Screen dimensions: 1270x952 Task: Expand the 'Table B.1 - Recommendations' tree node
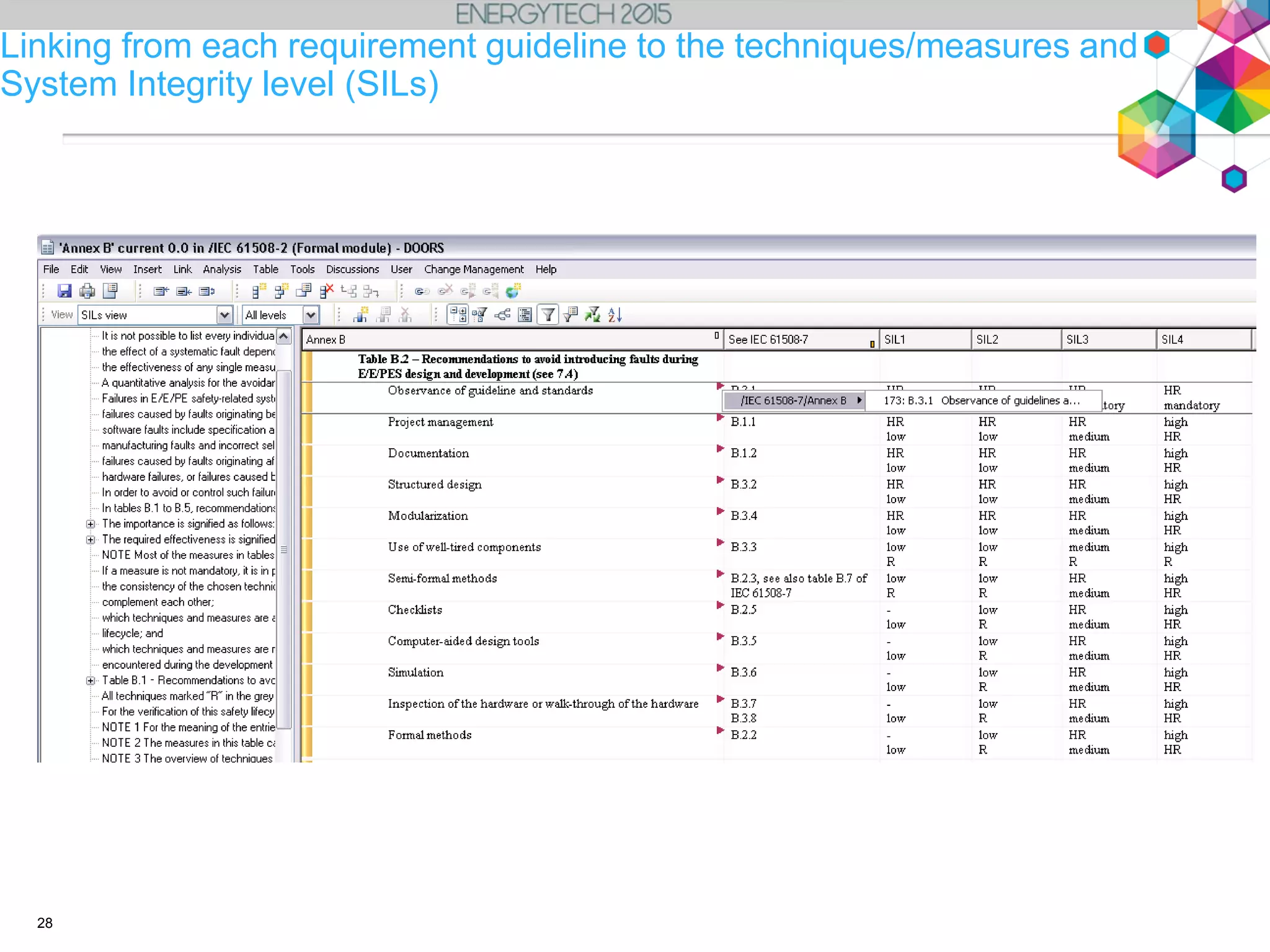pos(91,681)
